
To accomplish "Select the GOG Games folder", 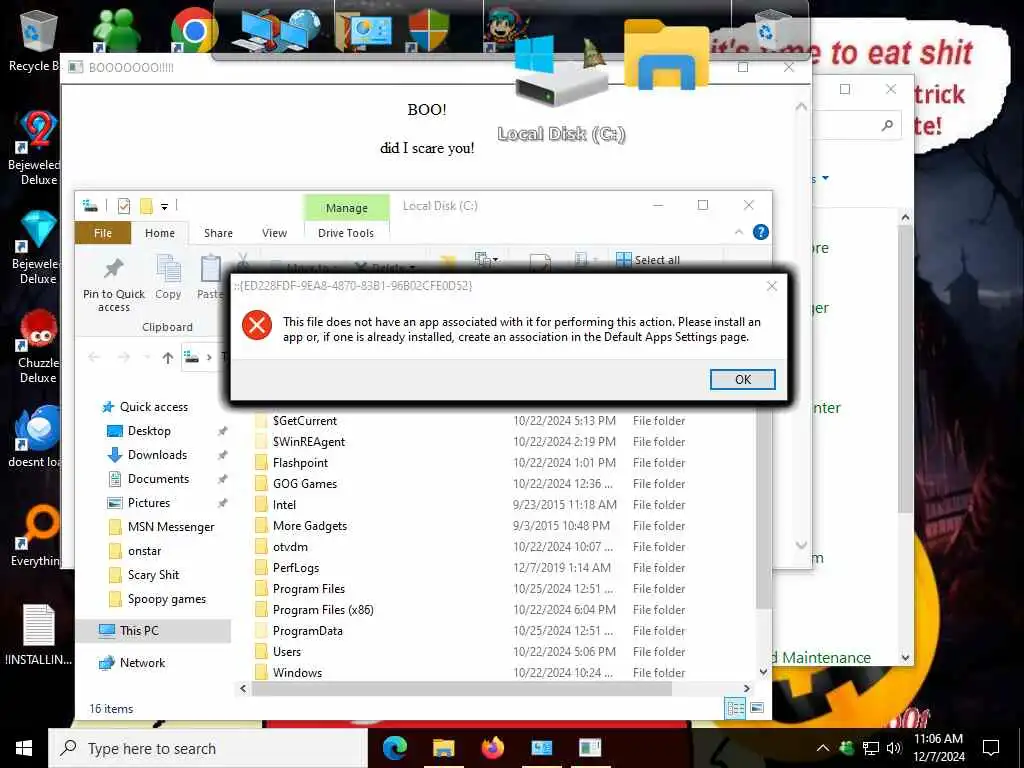I will pos(305,484).
